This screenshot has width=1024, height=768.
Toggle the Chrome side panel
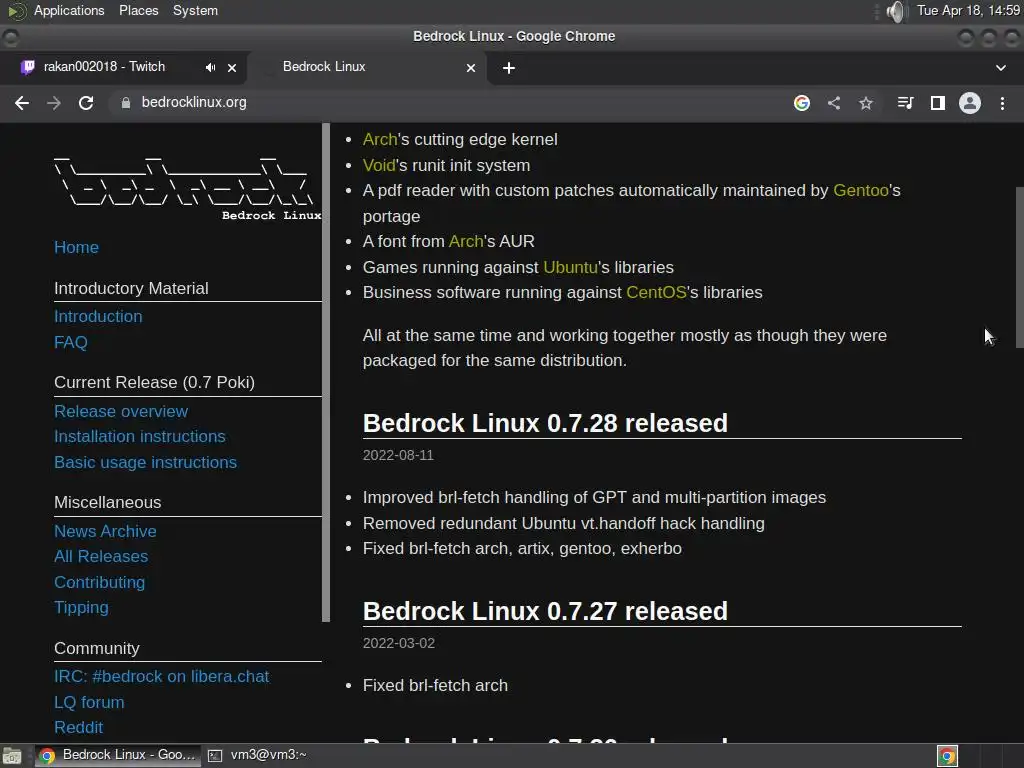[x=938, y=103]
